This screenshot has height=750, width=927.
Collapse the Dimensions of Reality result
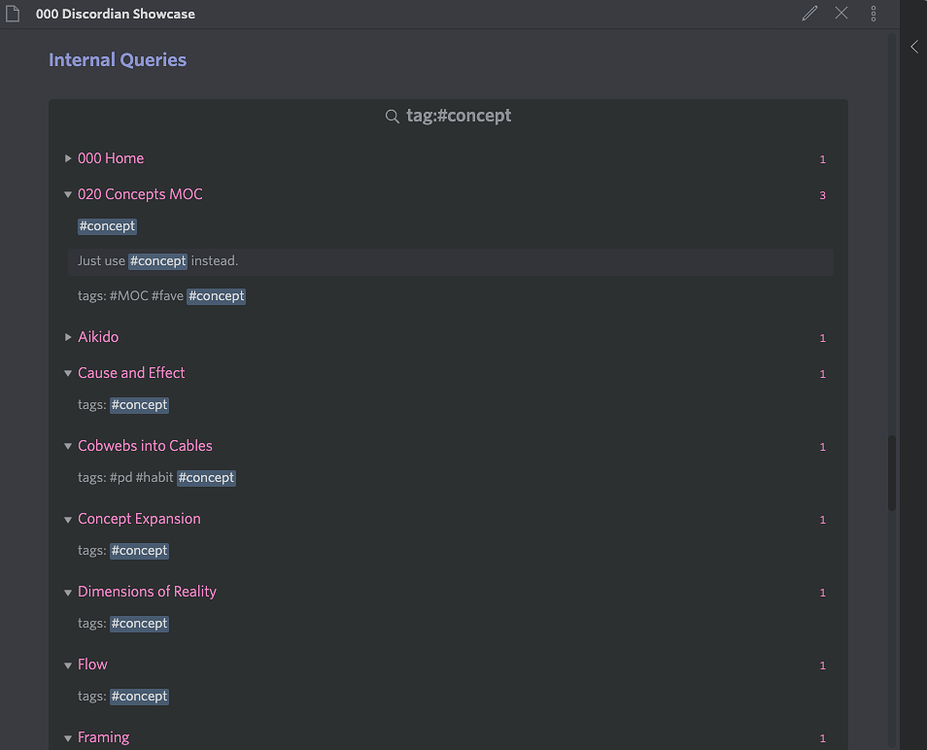67,592
